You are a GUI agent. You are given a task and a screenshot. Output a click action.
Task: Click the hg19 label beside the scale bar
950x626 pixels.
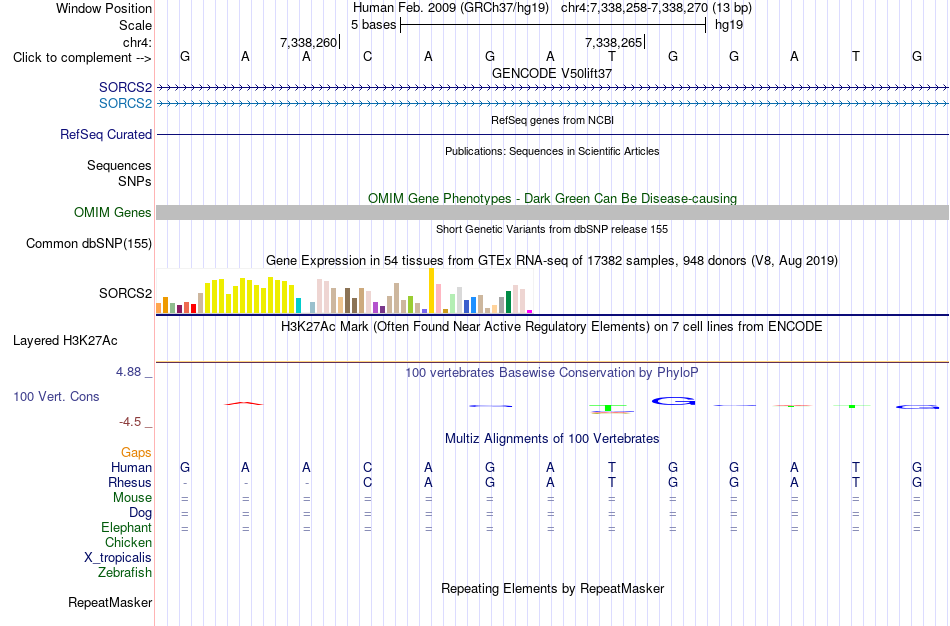[729, 25]
